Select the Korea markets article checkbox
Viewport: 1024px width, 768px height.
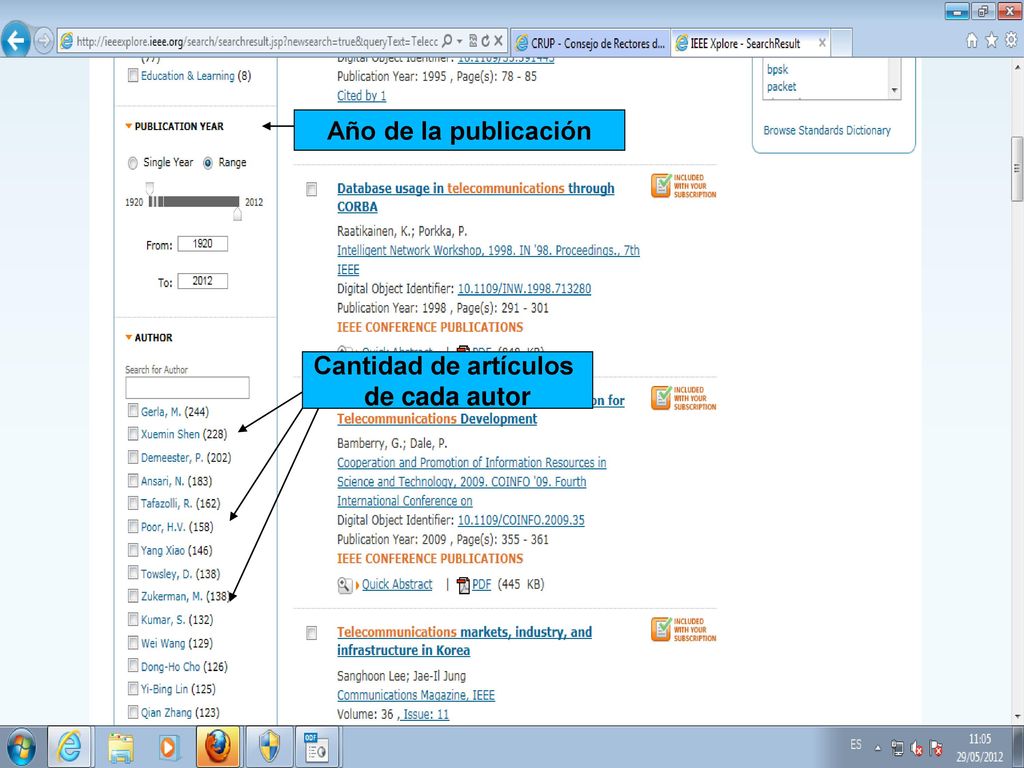[312, 633]
